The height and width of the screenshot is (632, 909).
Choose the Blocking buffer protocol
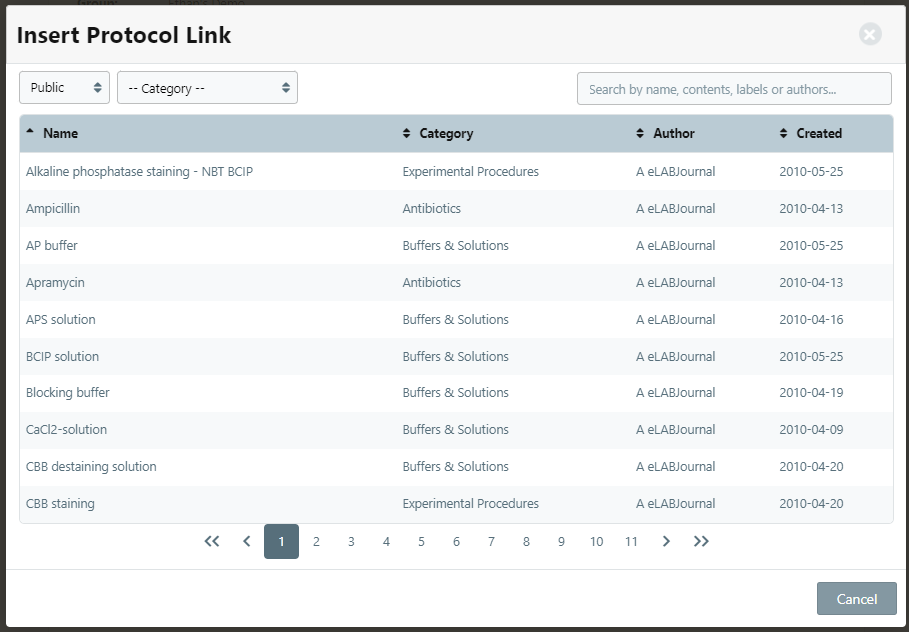68,393
